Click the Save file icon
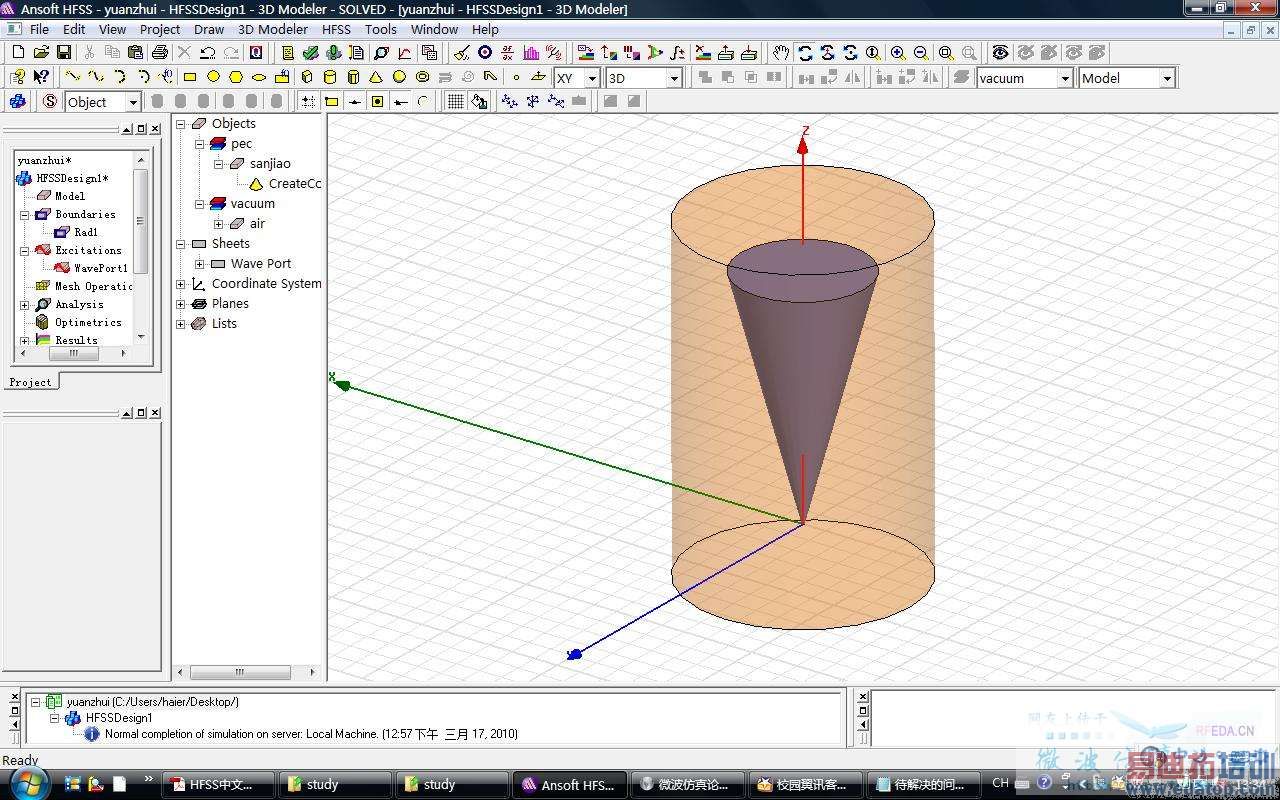This screenshot has height=800, width=1280. [x=63, y=52]
